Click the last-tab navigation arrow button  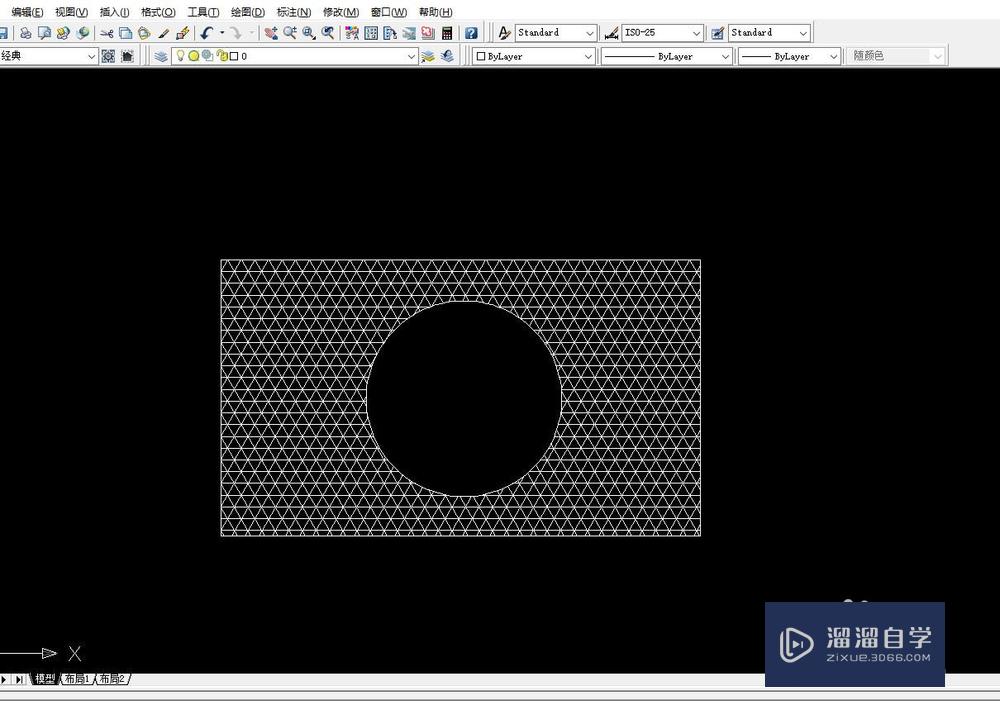(x=20, y=680)
